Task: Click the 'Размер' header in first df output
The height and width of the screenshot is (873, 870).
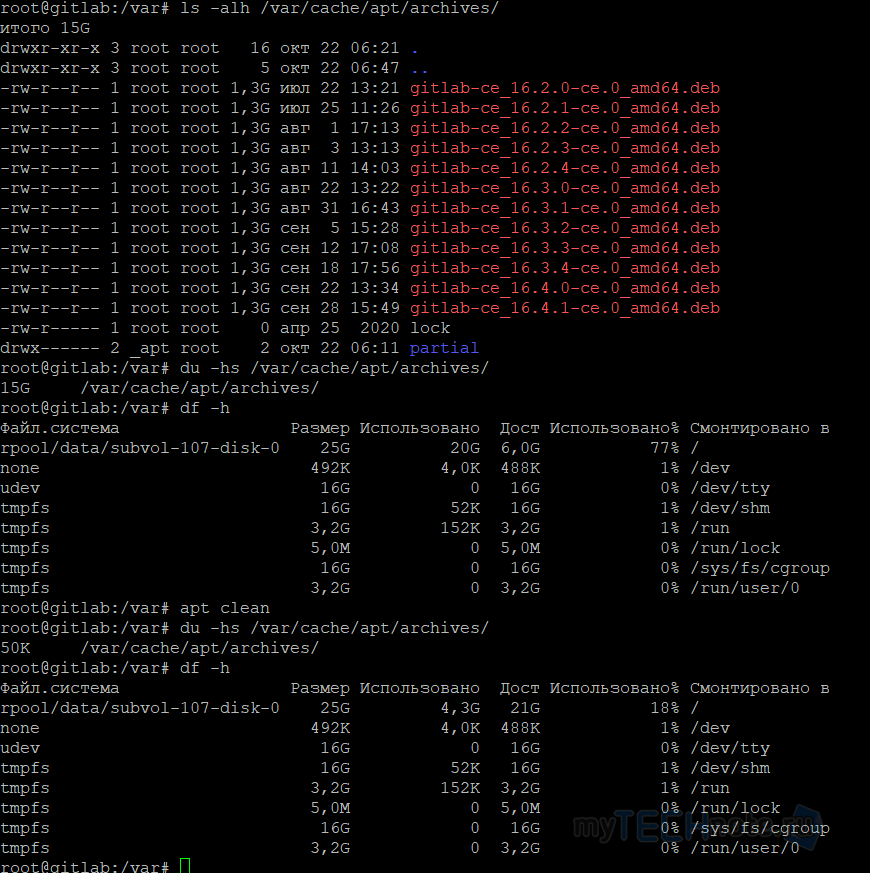Action: pos(320,428)
